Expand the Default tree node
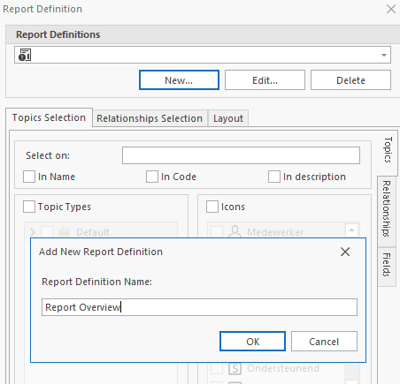Image resolution: width=400 pixels, height=384 pixels. pos(32,232)
